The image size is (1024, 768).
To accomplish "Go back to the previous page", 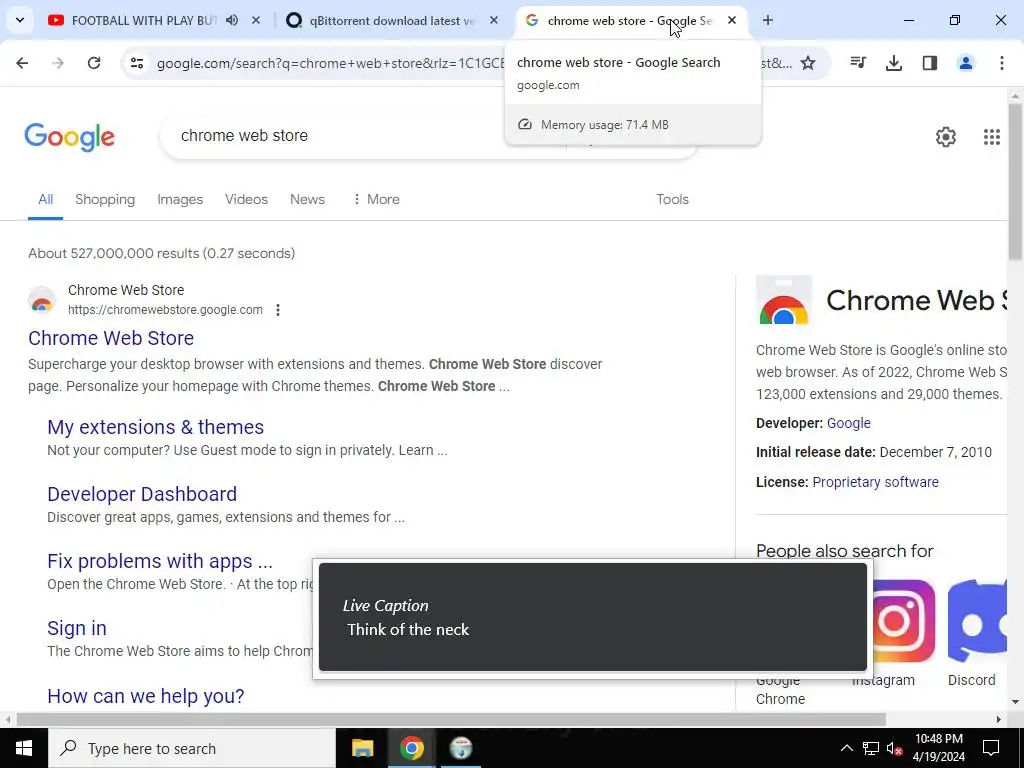I will (x=22, y=63).
